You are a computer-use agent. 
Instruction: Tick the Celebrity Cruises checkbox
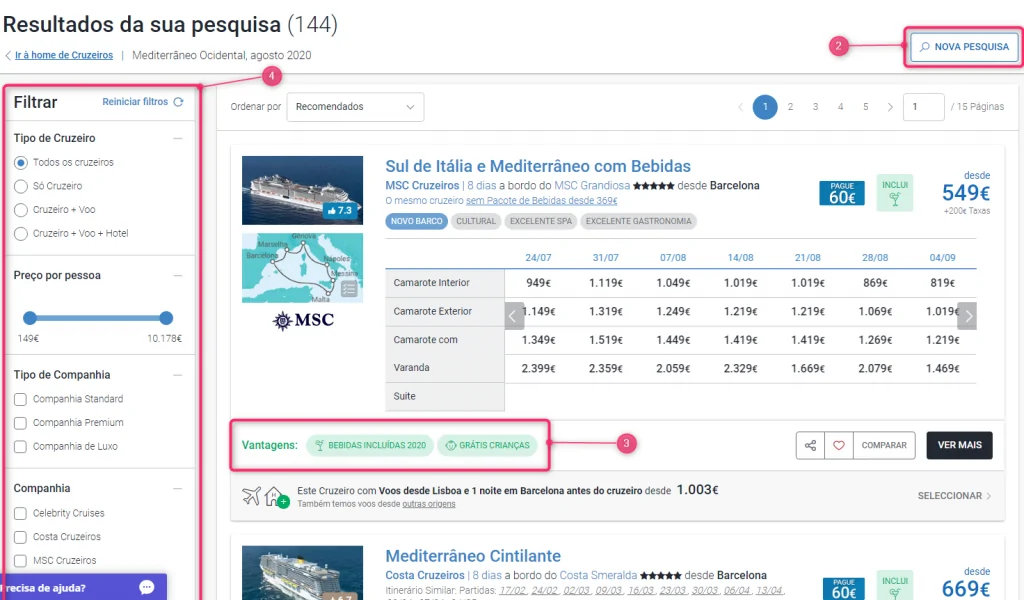click(21, 513)
